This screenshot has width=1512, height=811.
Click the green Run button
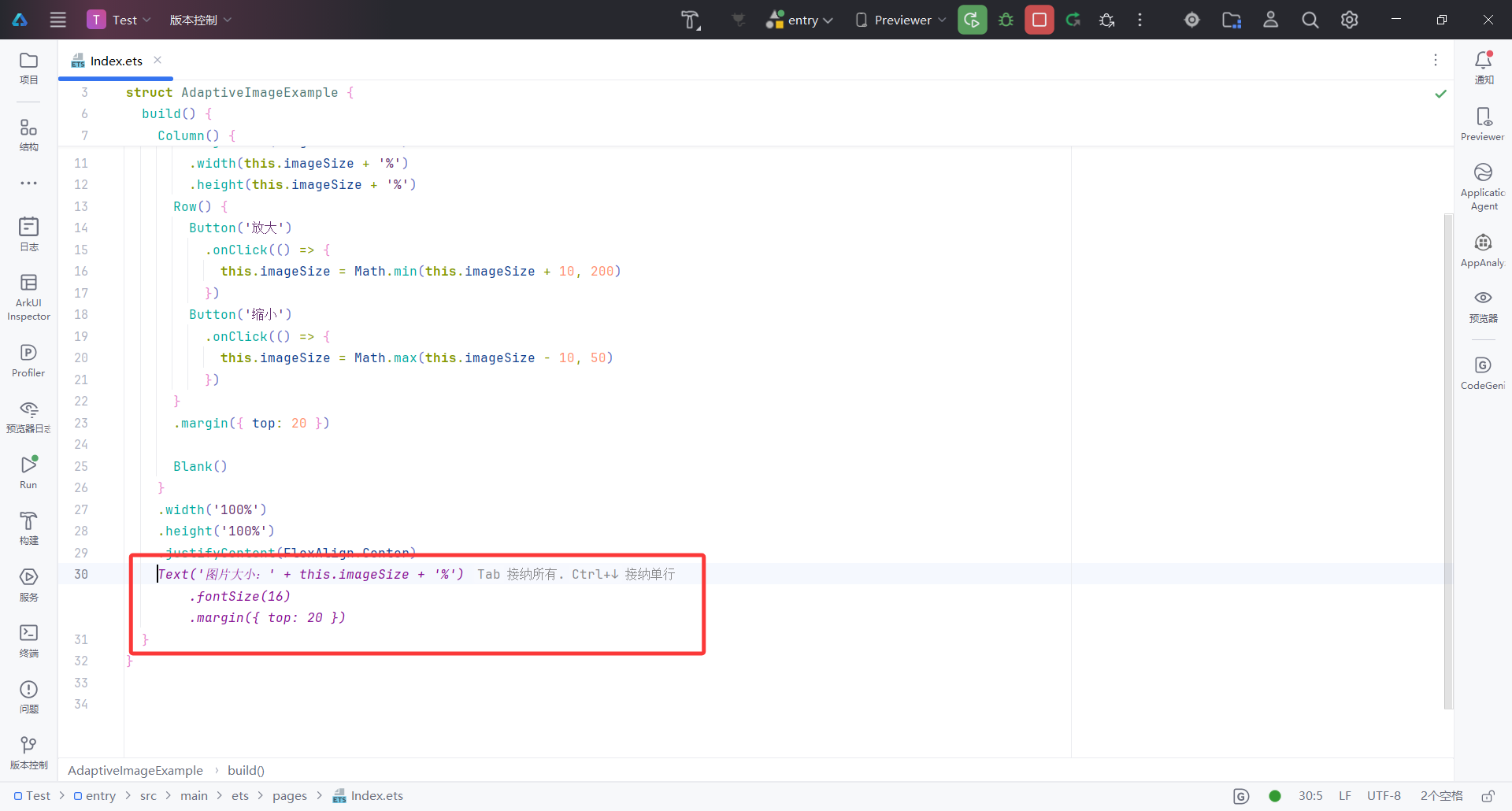pyautogui.click(x=973, y=20)
